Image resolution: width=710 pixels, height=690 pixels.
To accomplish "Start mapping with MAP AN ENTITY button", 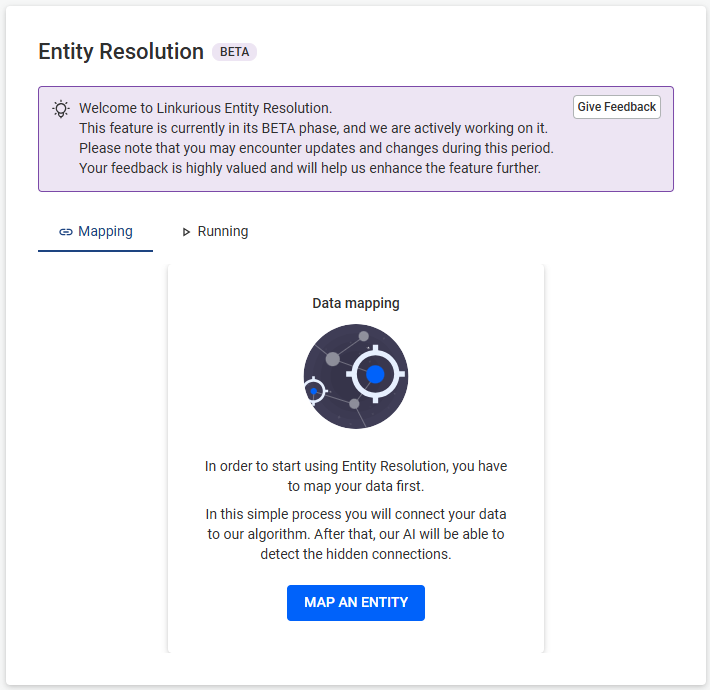I will 356,603.
